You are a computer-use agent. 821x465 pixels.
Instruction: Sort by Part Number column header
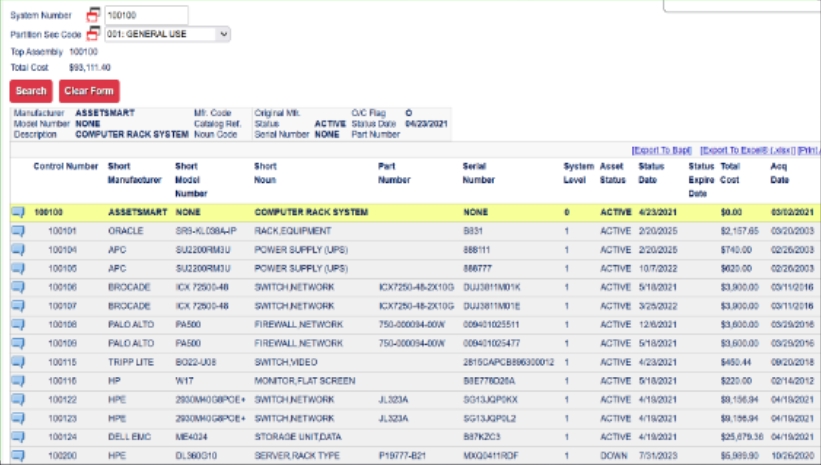click(394, 173)
